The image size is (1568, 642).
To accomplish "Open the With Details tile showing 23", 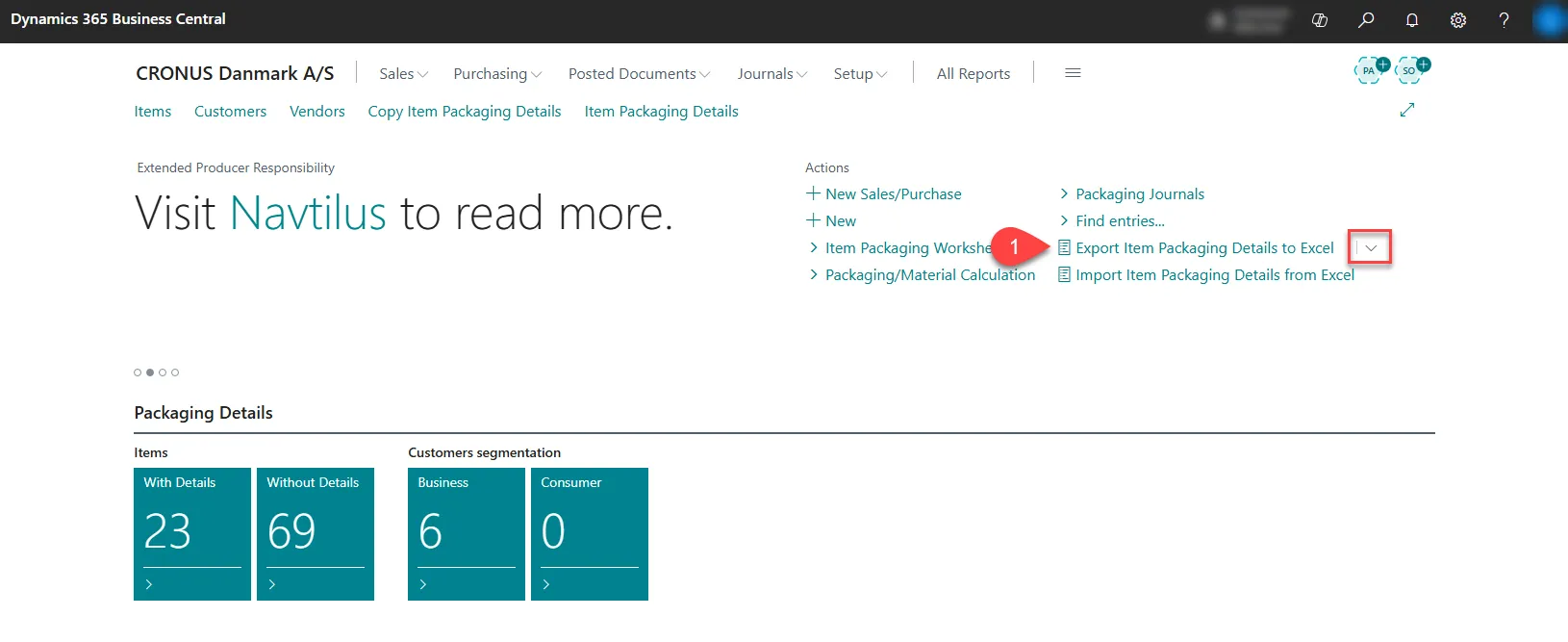I will point(192,534).
